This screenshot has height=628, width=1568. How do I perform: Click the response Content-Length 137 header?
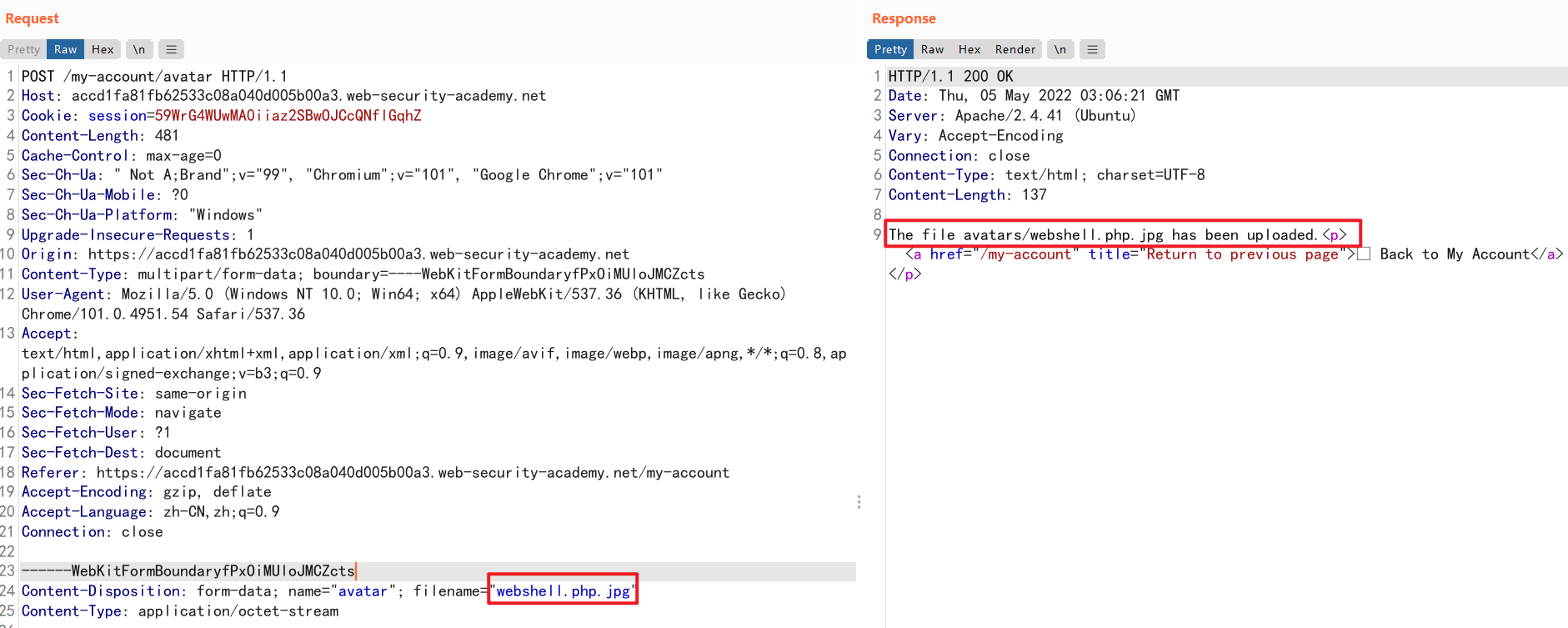[x=967, y=194]
